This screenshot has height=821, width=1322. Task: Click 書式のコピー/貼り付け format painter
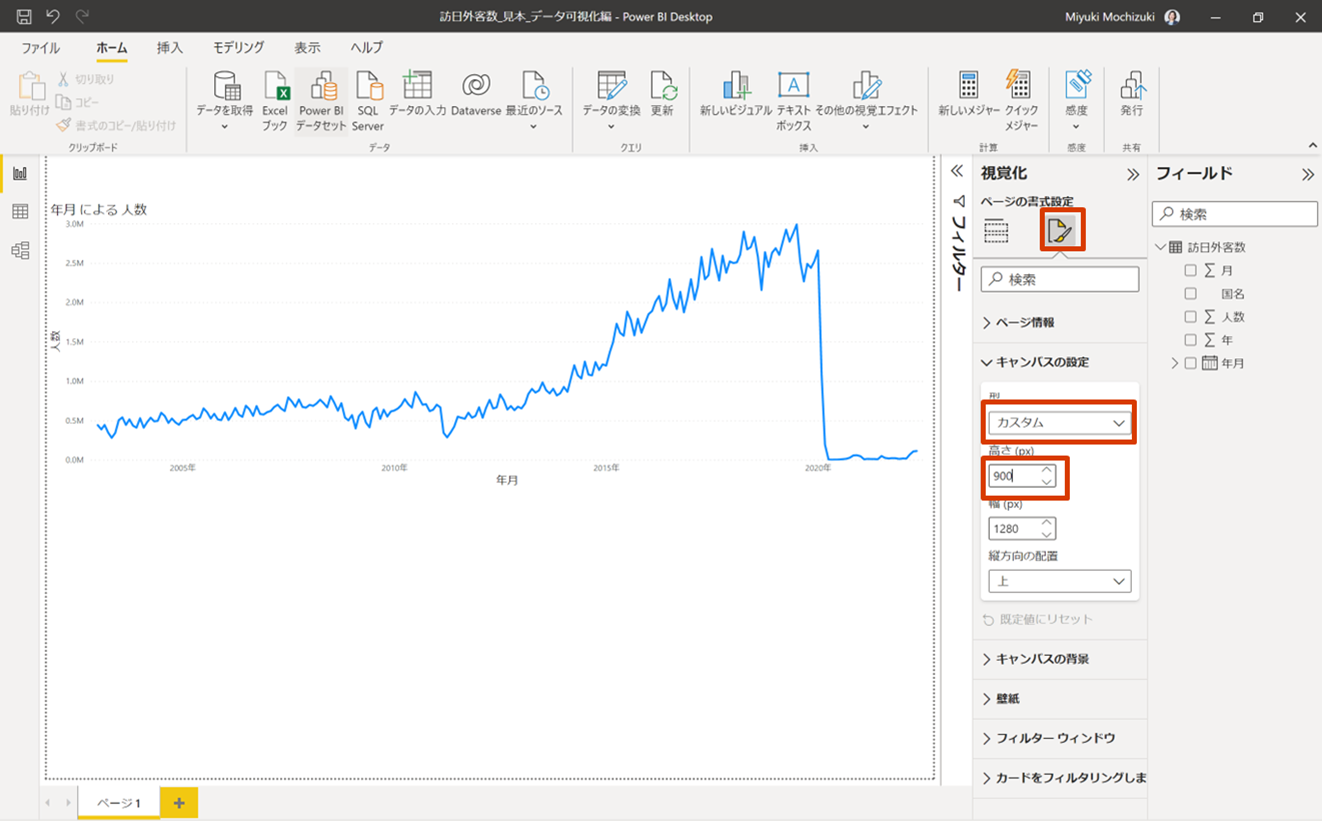116,125
